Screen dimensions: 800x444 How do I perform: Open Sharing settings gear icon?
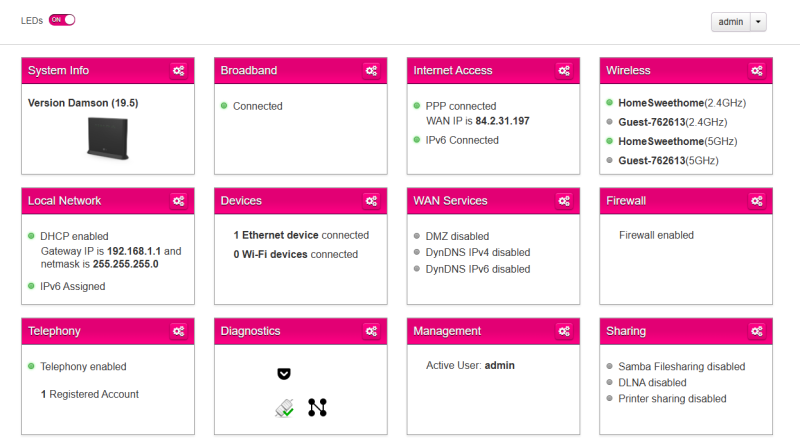pos(757,331)
